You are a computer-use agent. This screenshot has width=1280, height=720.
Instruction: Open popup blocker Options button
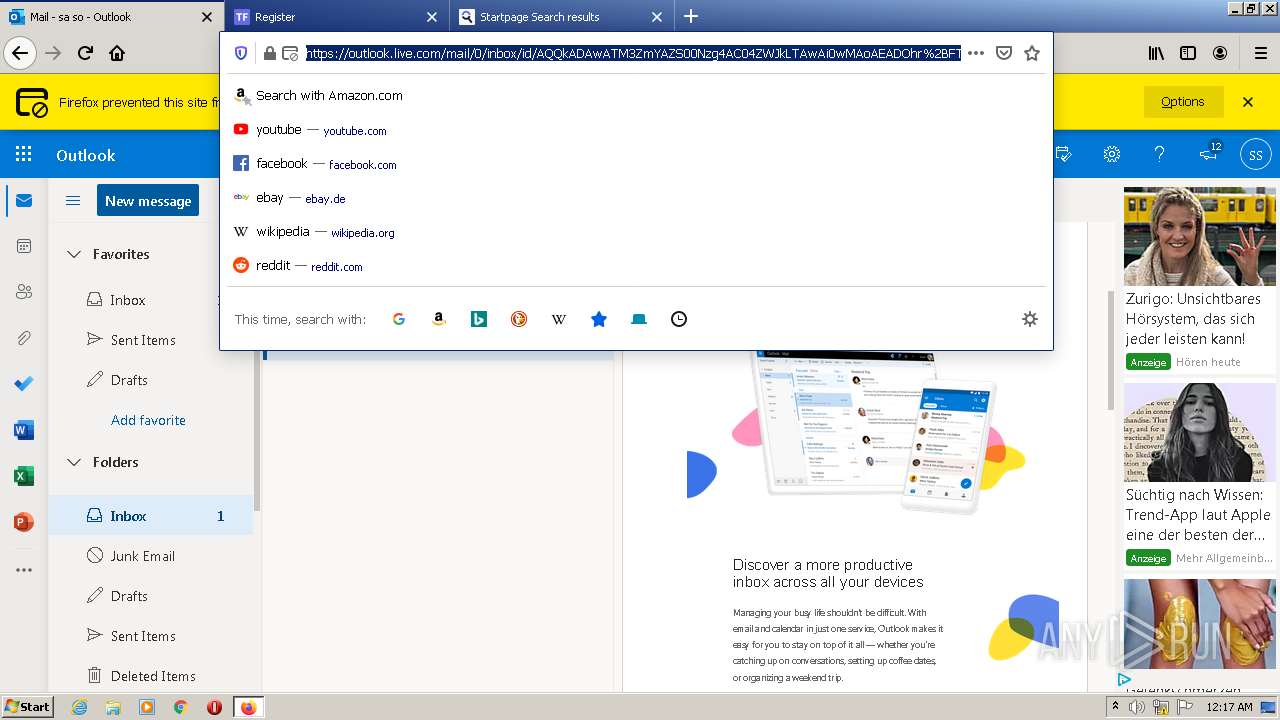pos(1182,102)
